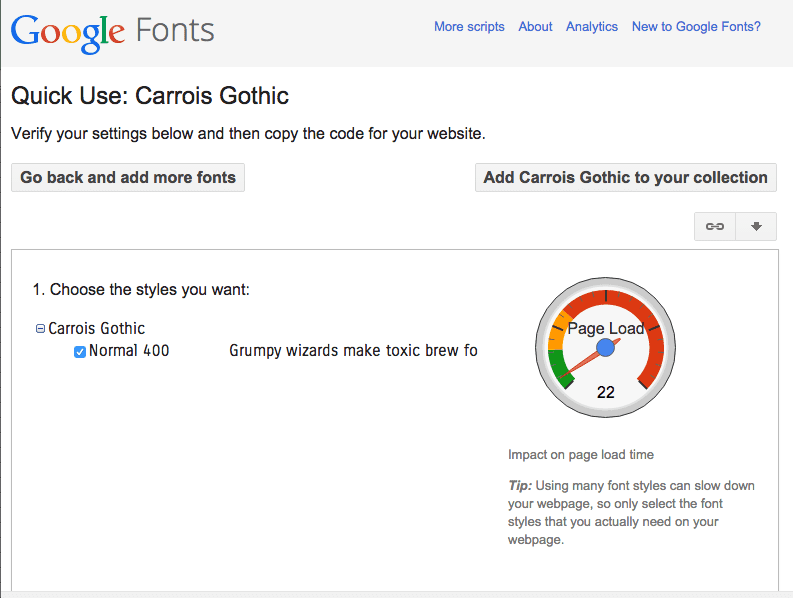Viewport: 793px width, 598px height.
Task: Collapse the Carrois Gothic font family
Action: (x=40, y=329)
